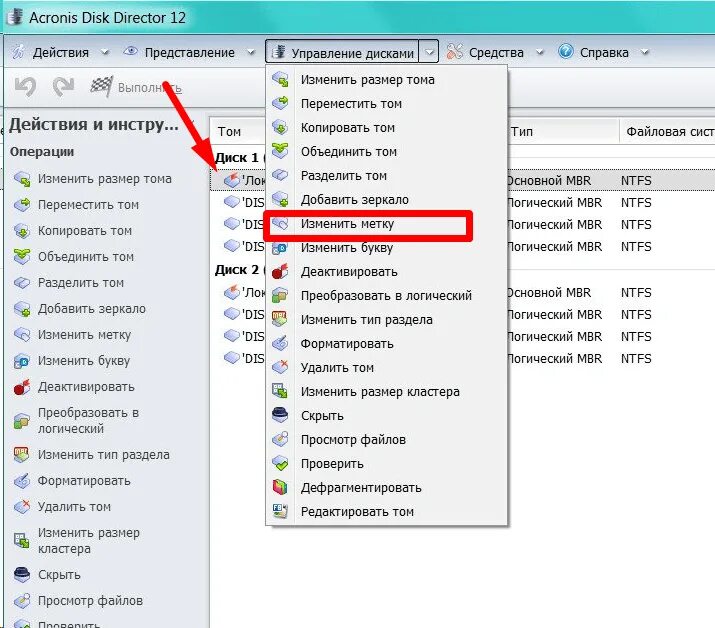
Task: Select Форматировать from the dropdown menu
Action: coord(386,344)
